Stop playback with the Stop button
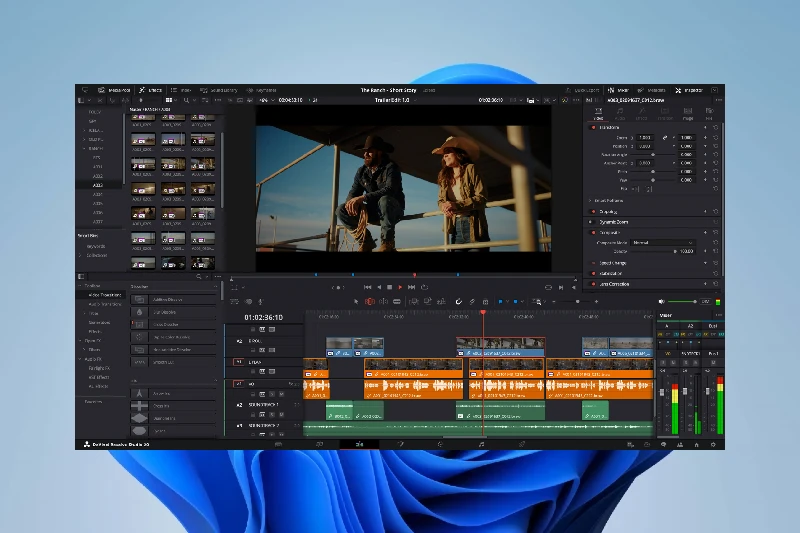 [389, 287]
